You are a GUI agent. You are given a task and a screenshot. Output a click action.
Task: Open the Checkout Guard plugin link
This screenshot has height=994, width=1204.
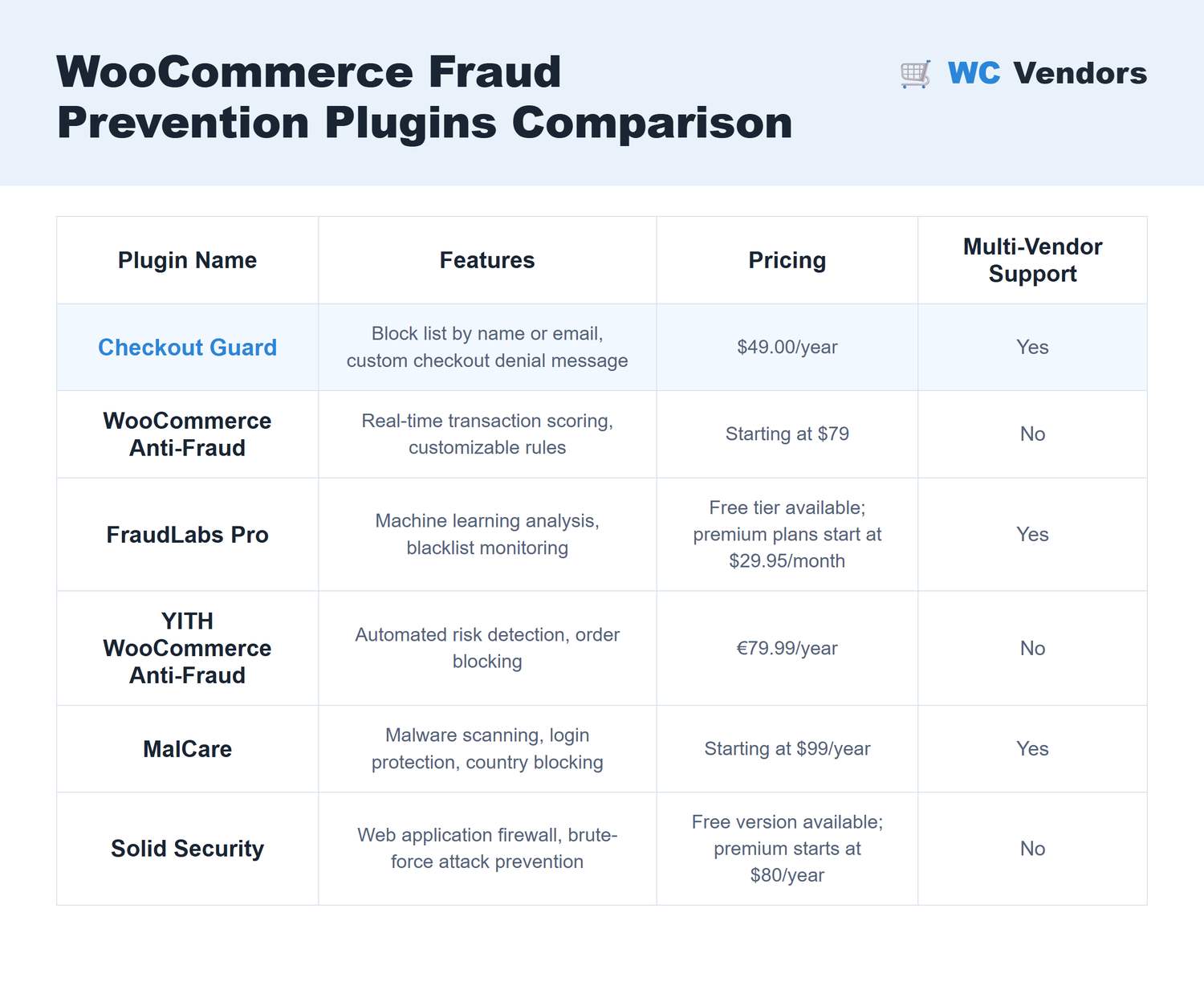pos(187,347)
